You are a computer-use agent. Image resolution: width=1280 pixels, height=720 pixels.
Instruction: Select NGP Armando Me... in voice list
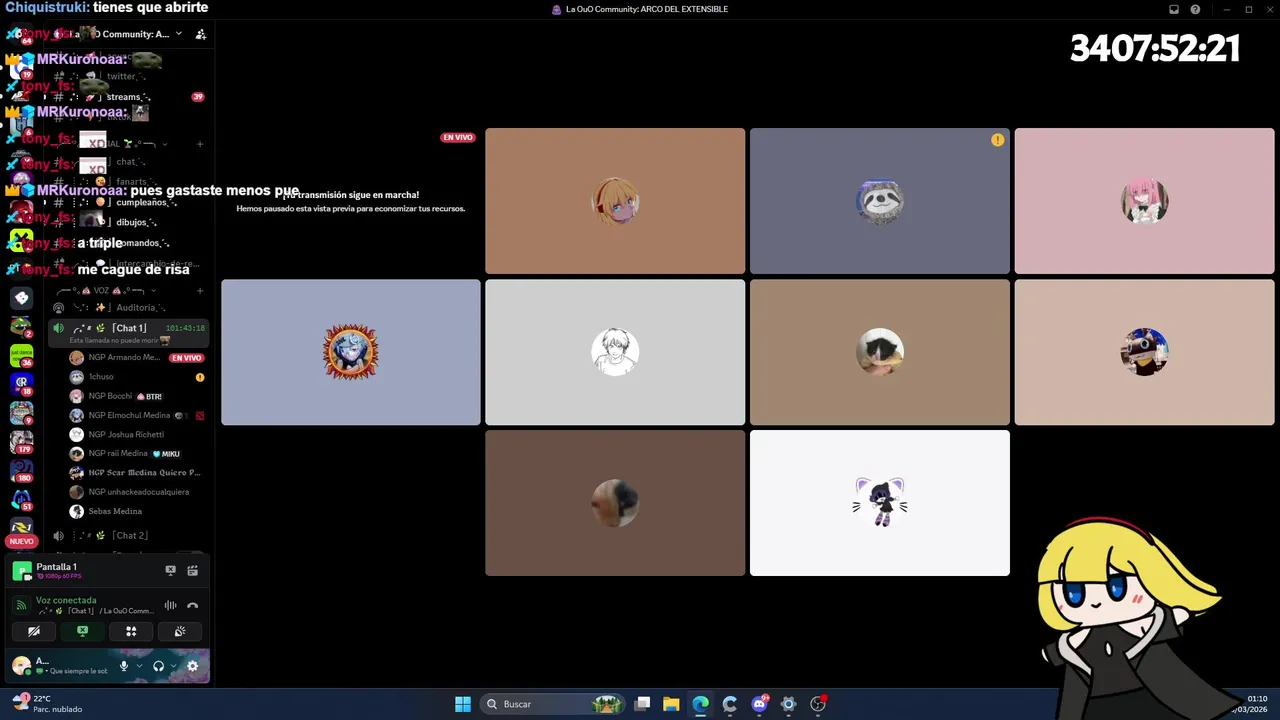pos(136,358)
